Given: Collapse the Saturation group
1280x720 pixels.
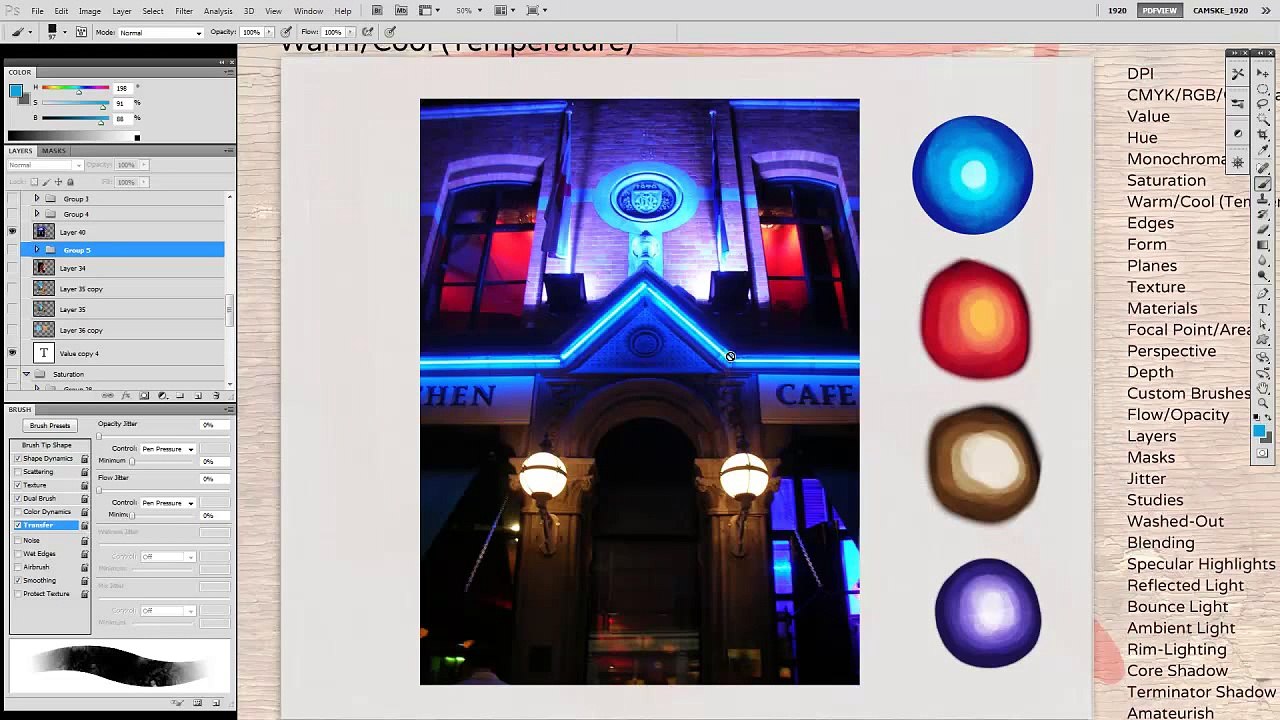Looking at the screenshot, I should coord(27,374).
